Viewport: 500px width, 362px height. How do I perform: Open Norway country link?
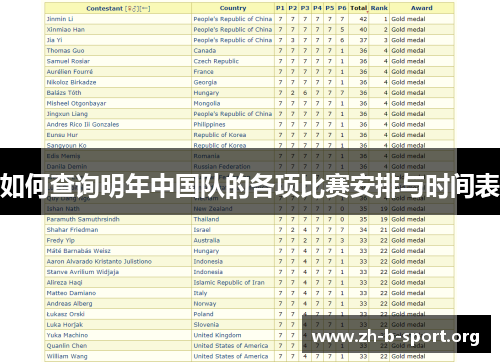pyautogui.click(x=205, y=304)
